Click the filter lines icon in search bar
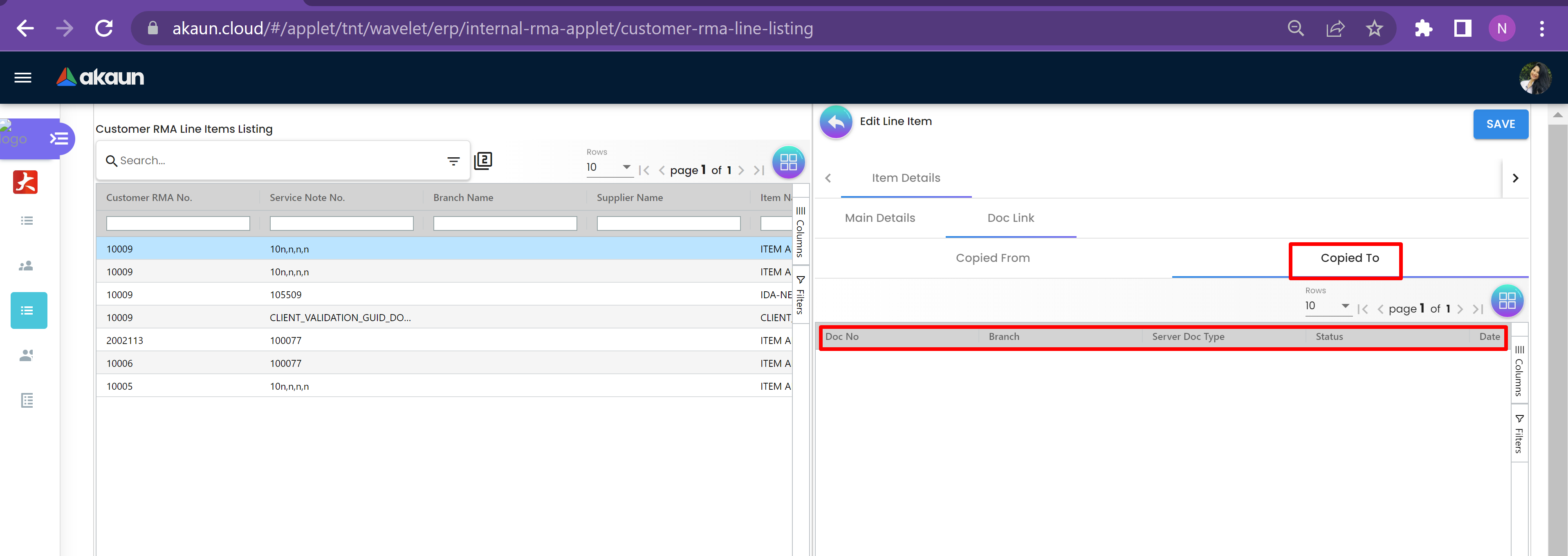 tap(453, 161)
